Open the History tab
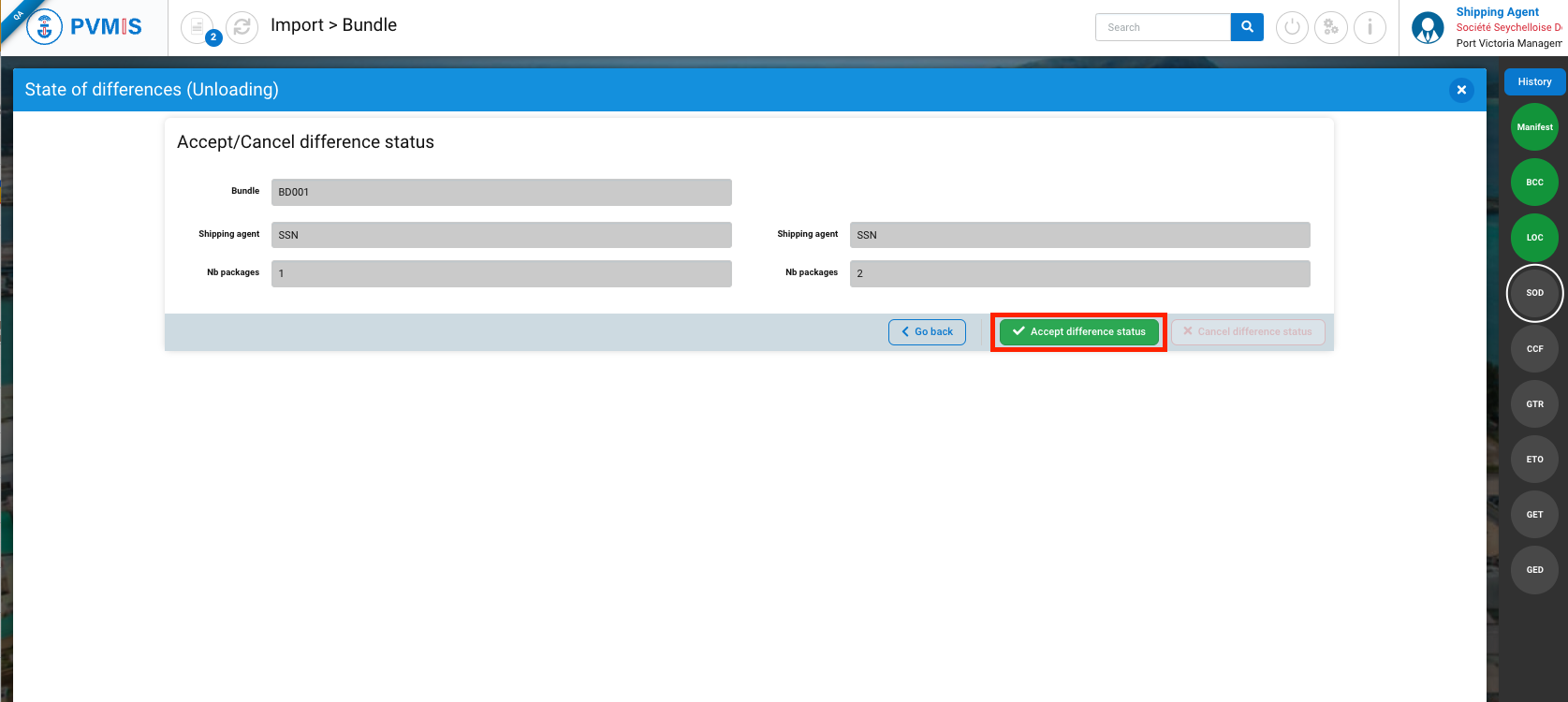The image size is (1568, 702). coord(1534,81)
